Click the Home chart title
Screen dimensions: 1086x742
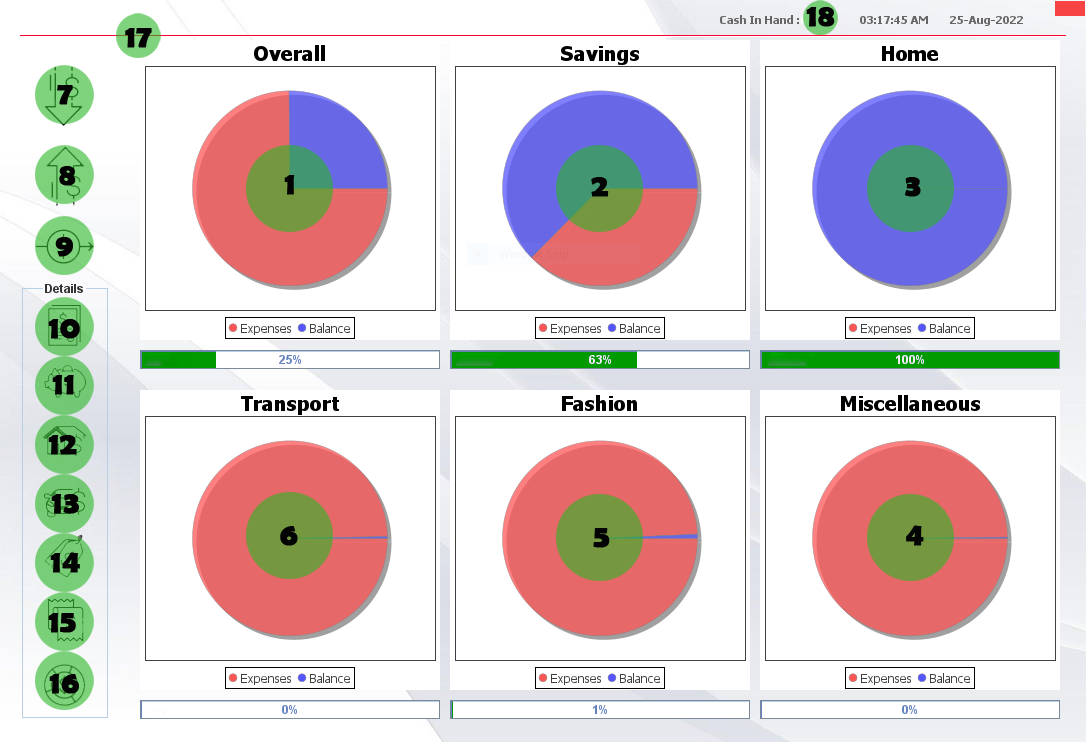pyautogui.click(x=909, y=54)
